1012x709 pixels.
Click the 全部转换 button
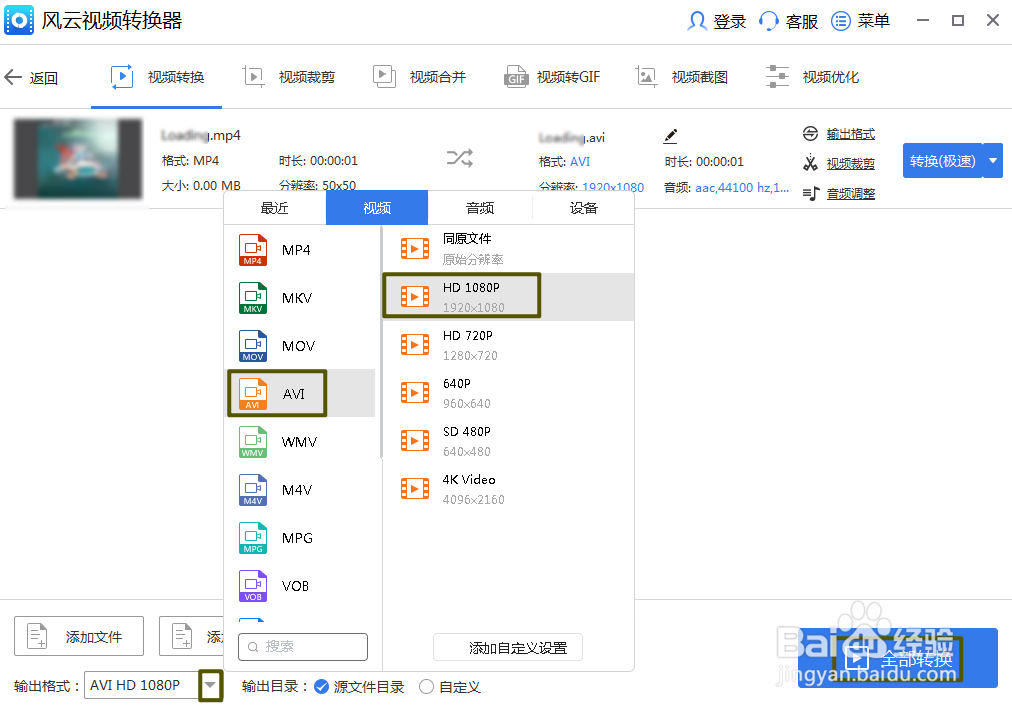pyautogui.click(x=898, y=658)
